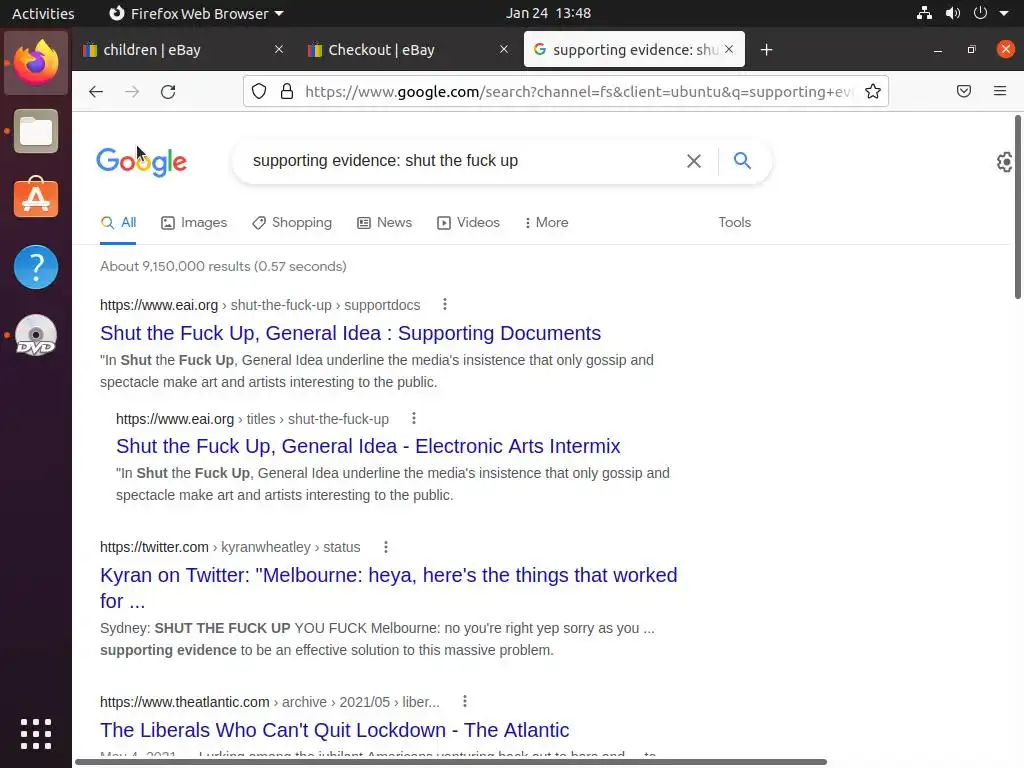The image size is (1024, 768).
Task: Click the eai.org supportdocs URL breadcrumb
Action: click(260, 305)
